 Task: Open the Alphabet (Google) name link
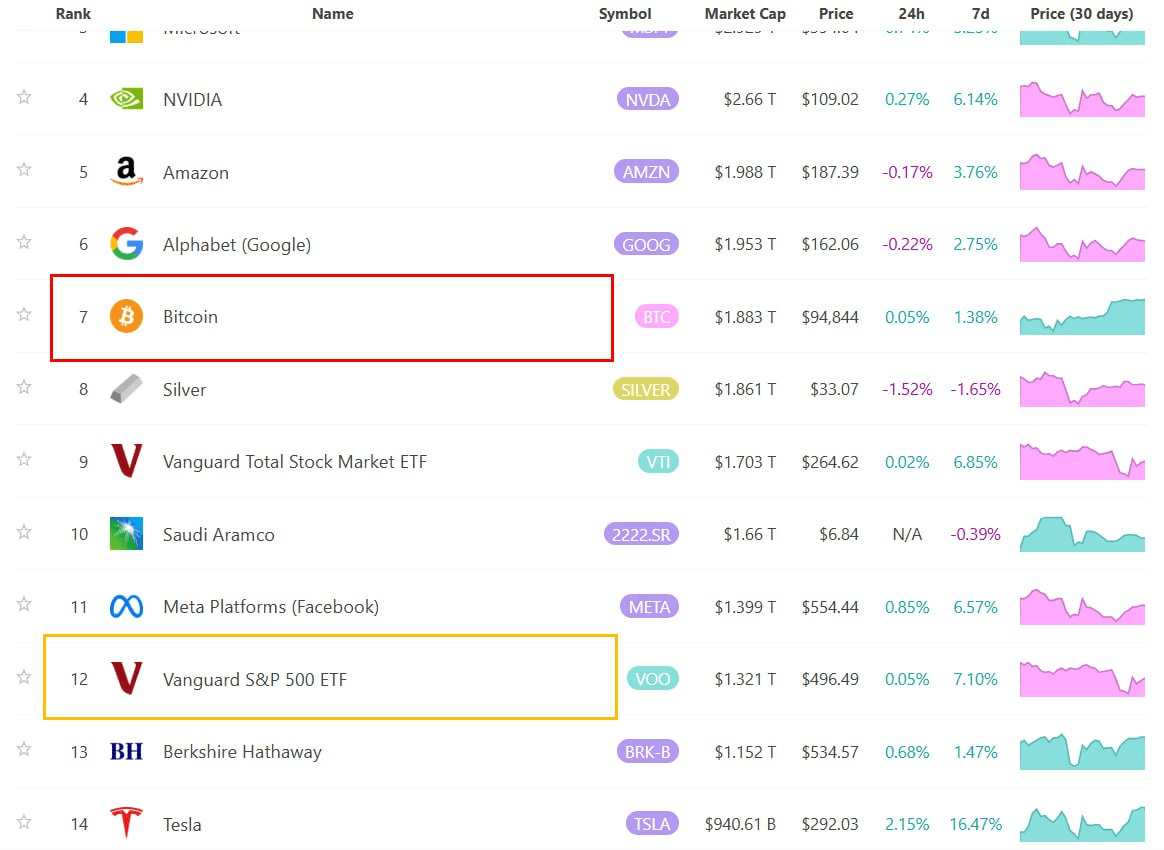237,245
